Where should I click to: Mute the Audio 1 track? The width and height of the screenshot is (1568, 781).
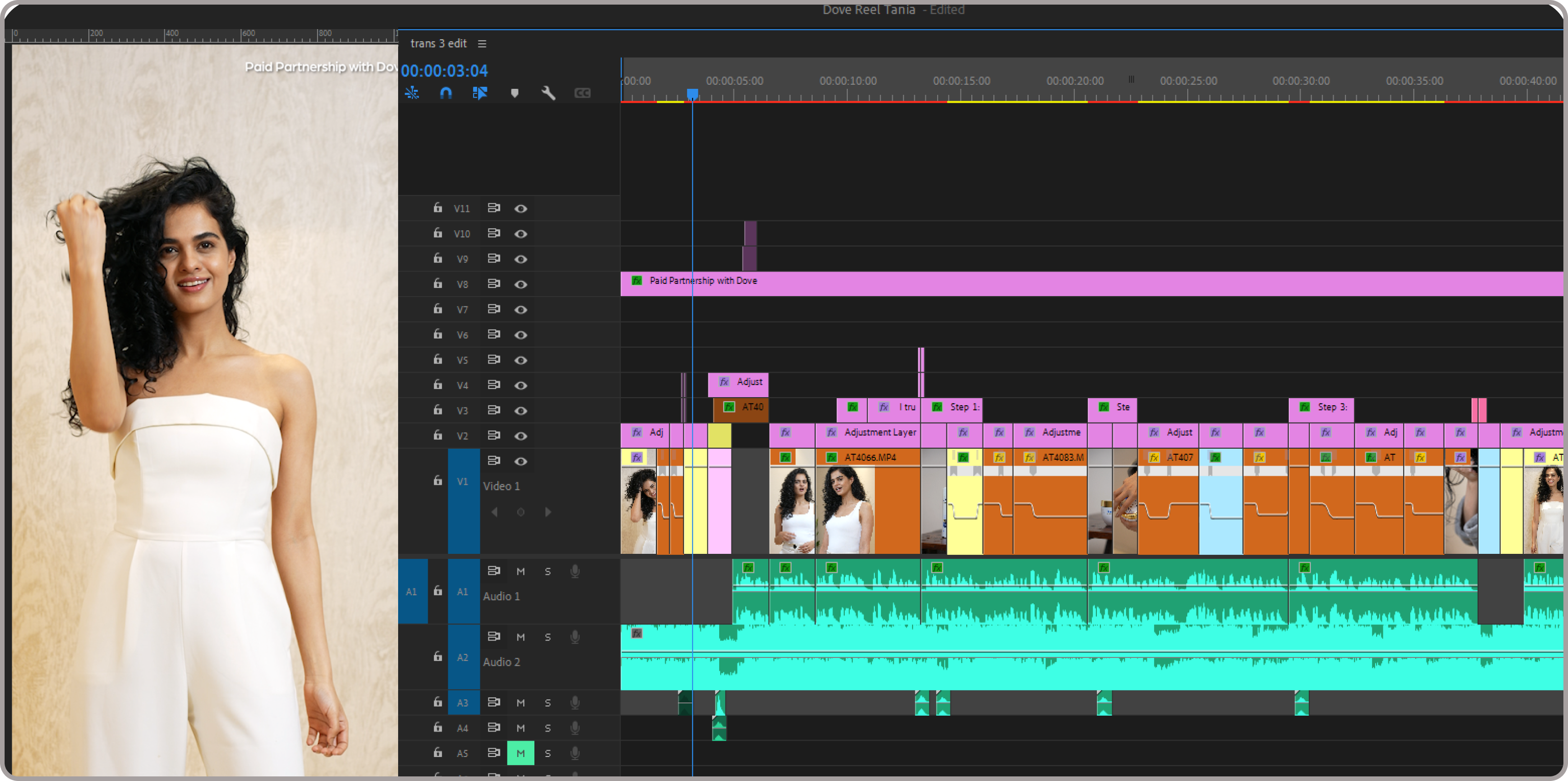[x=521, y=571]
